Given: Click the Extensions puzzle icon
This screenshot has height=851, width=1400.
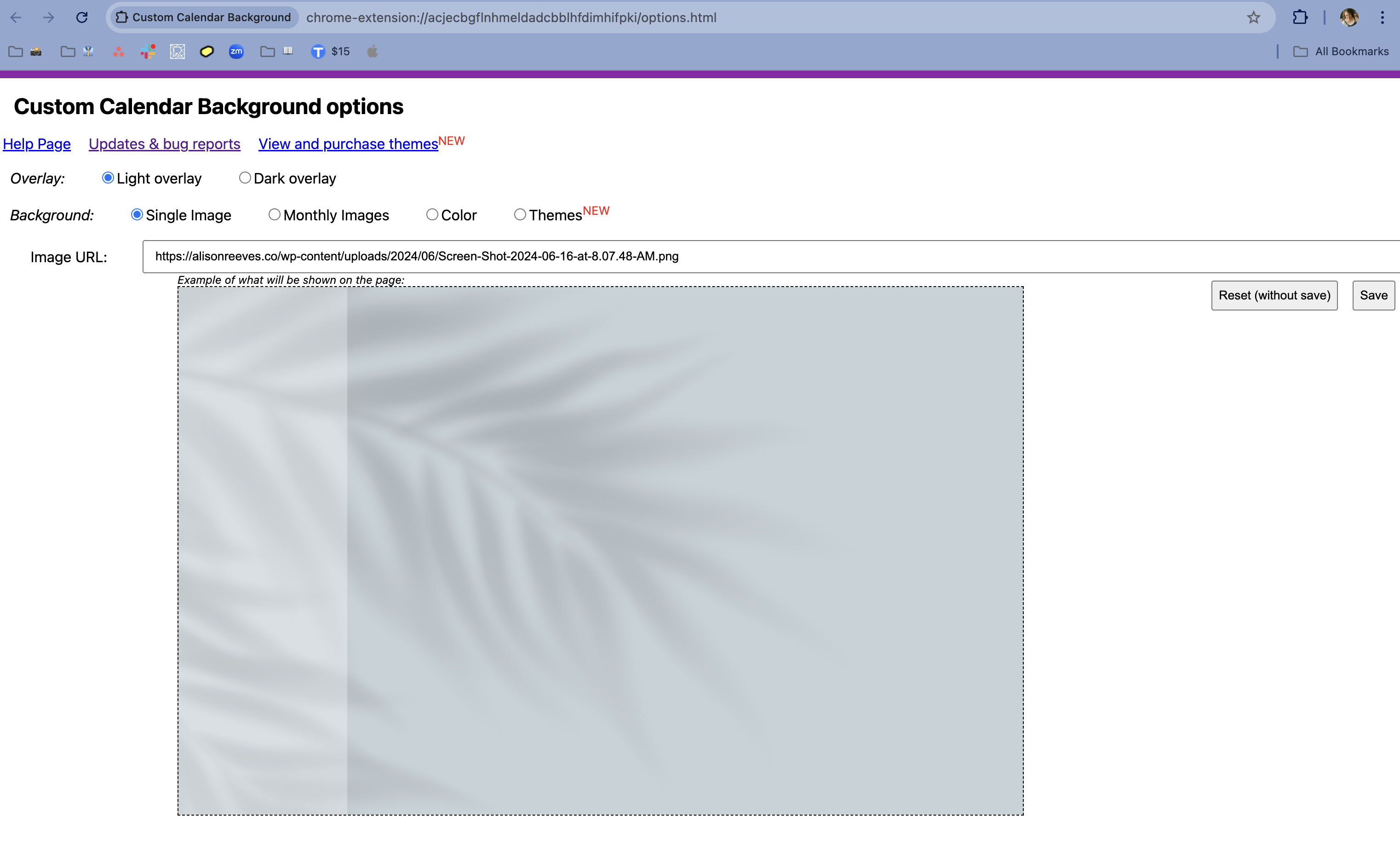Looking at the screenshot, I should point(1300,17).
